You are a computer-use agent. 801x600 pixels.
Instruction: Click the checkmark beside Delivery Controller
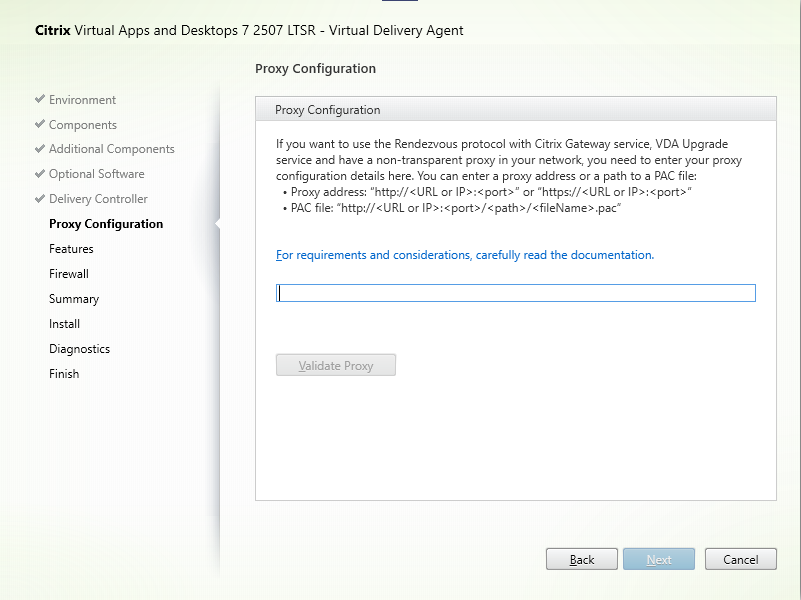pos(40,198)
